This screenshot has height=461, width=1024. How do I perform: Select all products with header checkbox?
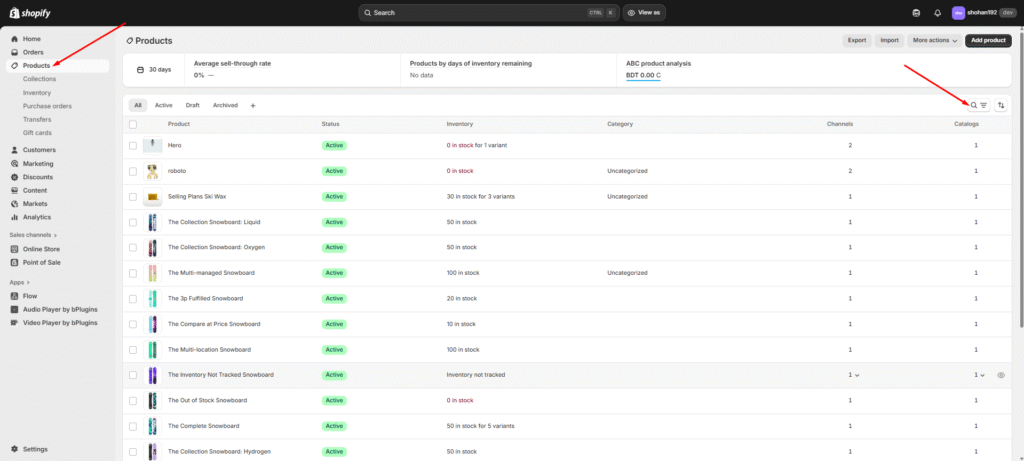coord(132,124)
